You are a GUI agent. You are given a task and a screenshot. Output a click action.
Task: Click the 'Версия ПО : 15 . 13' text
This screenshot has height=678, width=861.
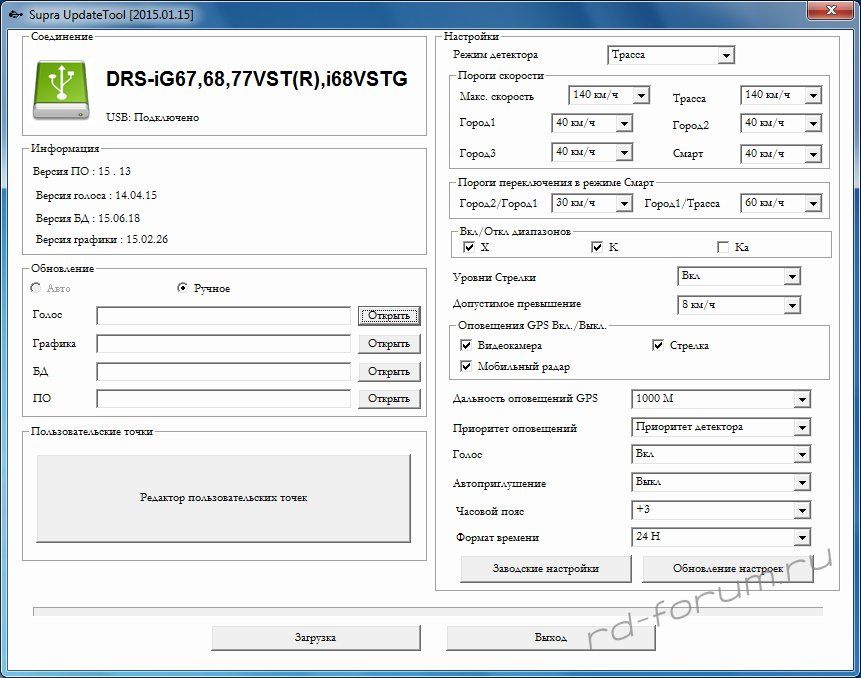pyautogui.click(x=81, y=171)
